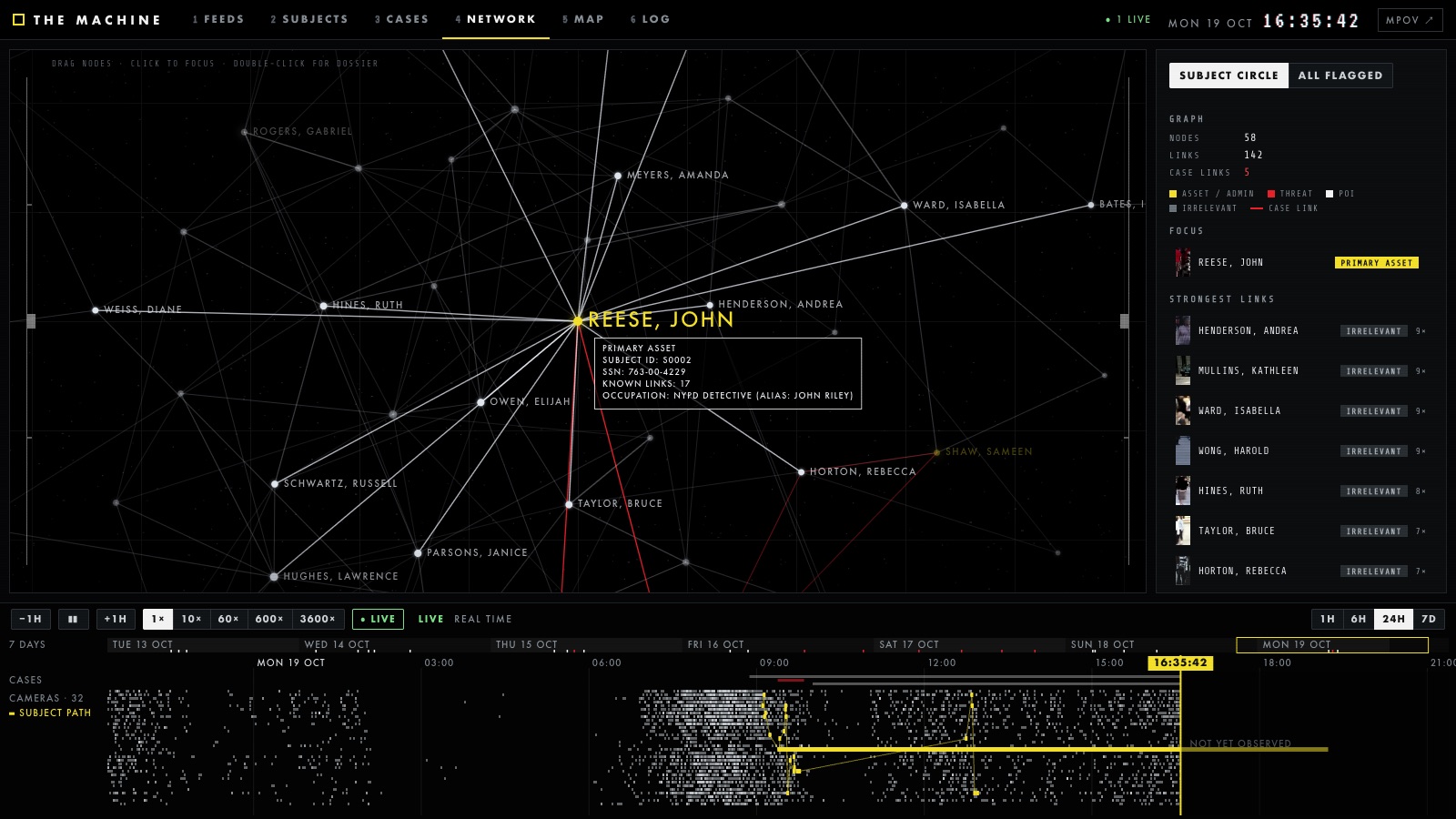Click the MPOV button

coord(1410,20)
